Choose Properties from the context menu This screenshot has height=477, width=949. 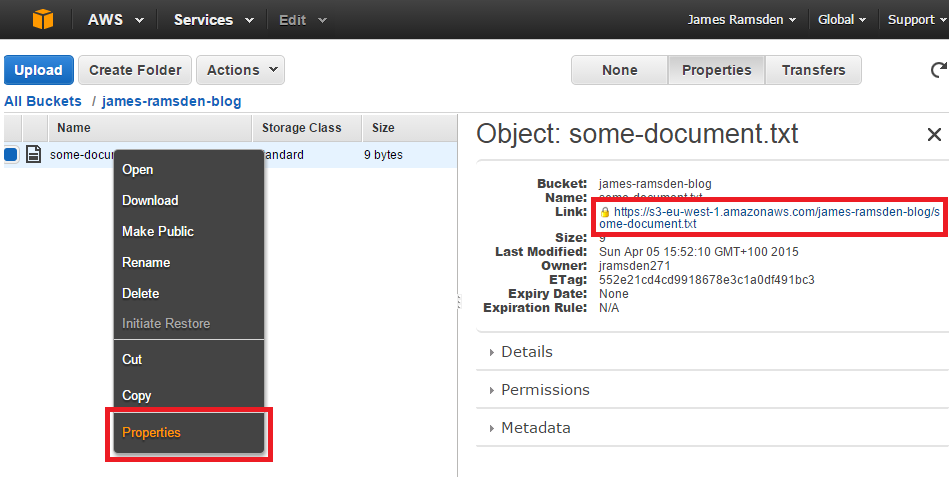coord(189,432)
